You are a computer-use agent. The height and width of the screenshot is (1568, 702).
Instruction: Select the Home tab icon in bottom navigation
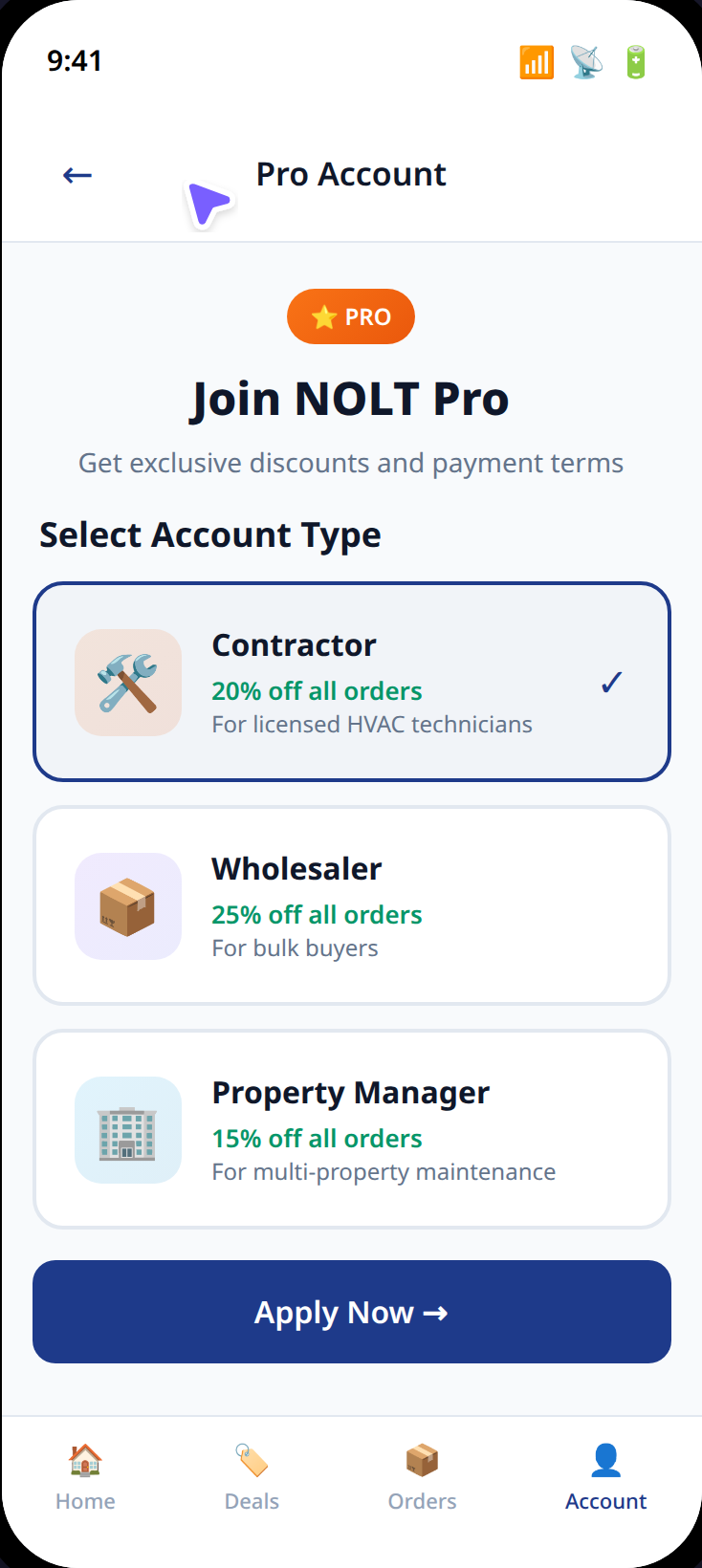click(85, 1460)
